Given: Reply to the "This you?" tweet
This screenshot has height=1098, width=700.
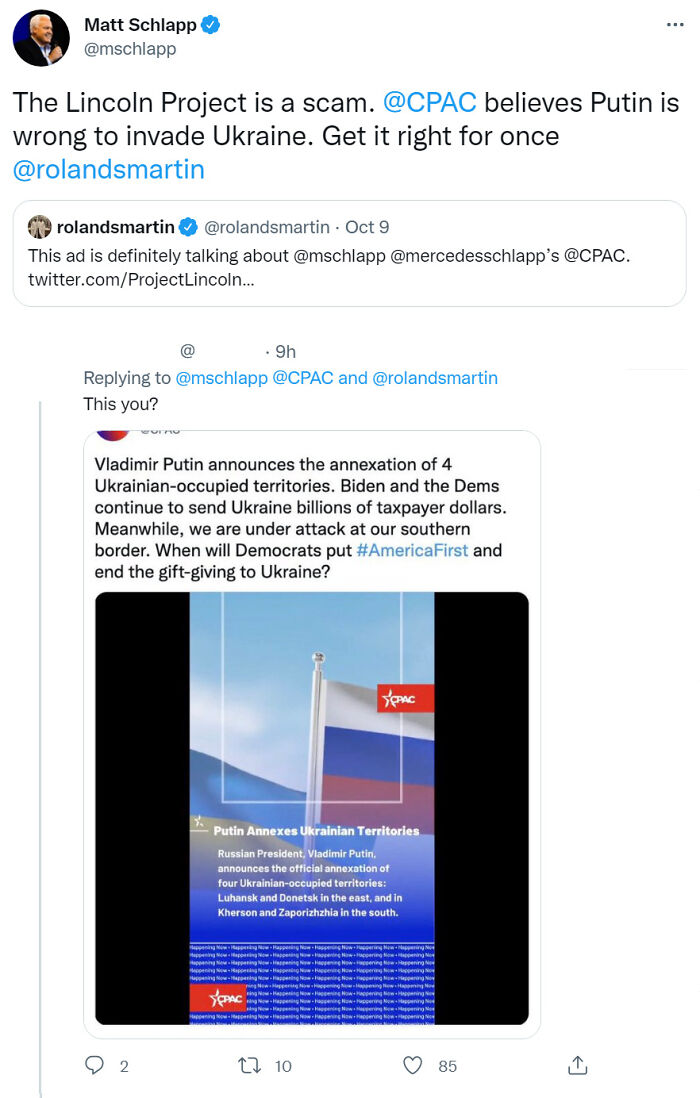Looking at the screenshot, I should coord(94,1066).
